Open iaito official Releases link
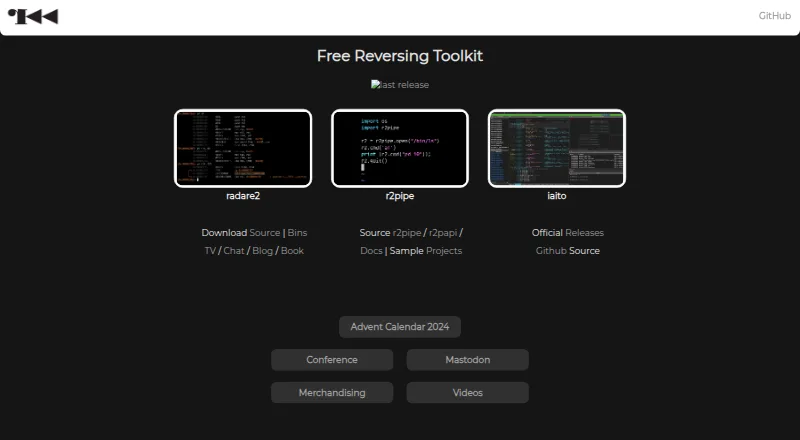This screenshot has height=440, width=800. pyautogui.click(x=584, y=233)
